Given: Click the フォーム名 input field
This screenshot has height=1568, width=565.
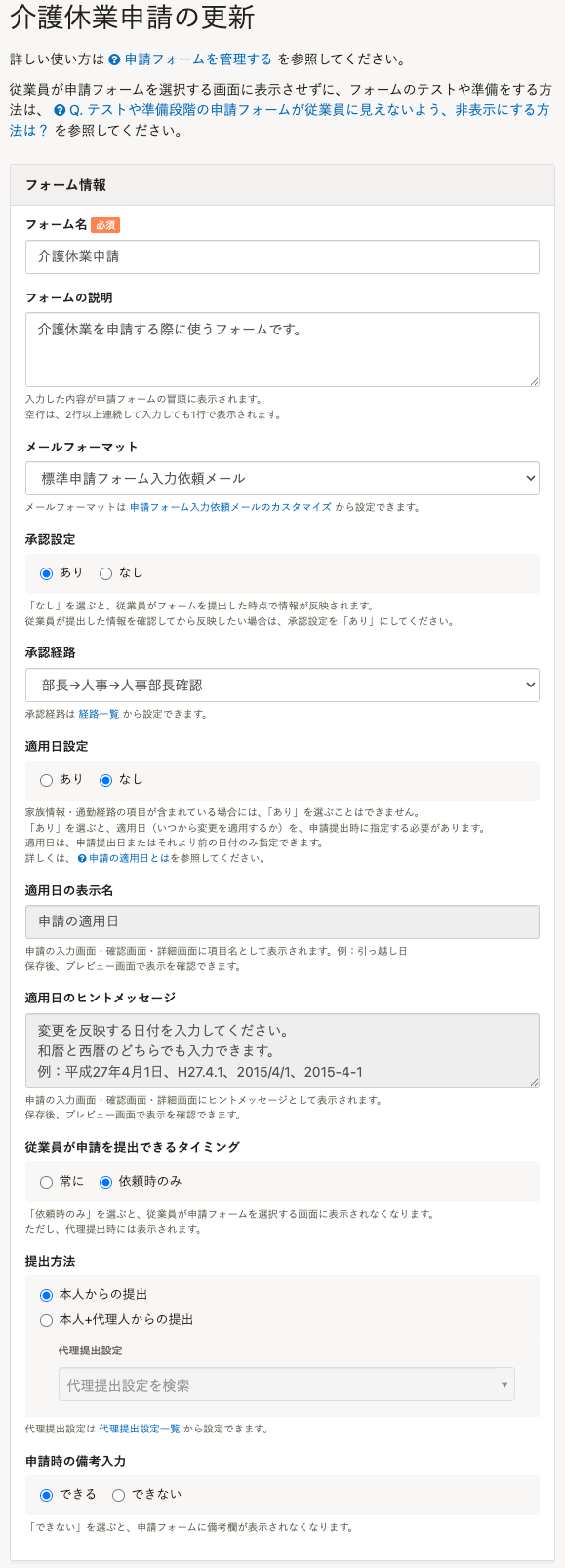Looking at the screenshot, I should [282, 256].
